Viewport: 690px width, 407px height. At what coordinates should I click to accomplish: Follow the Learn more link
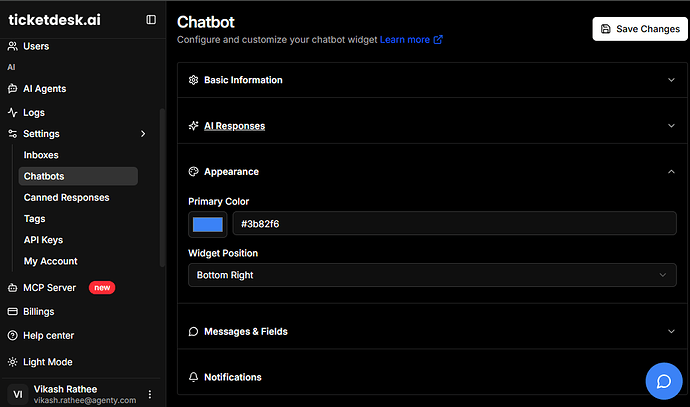pyautogui.click(x=405, y=40)
